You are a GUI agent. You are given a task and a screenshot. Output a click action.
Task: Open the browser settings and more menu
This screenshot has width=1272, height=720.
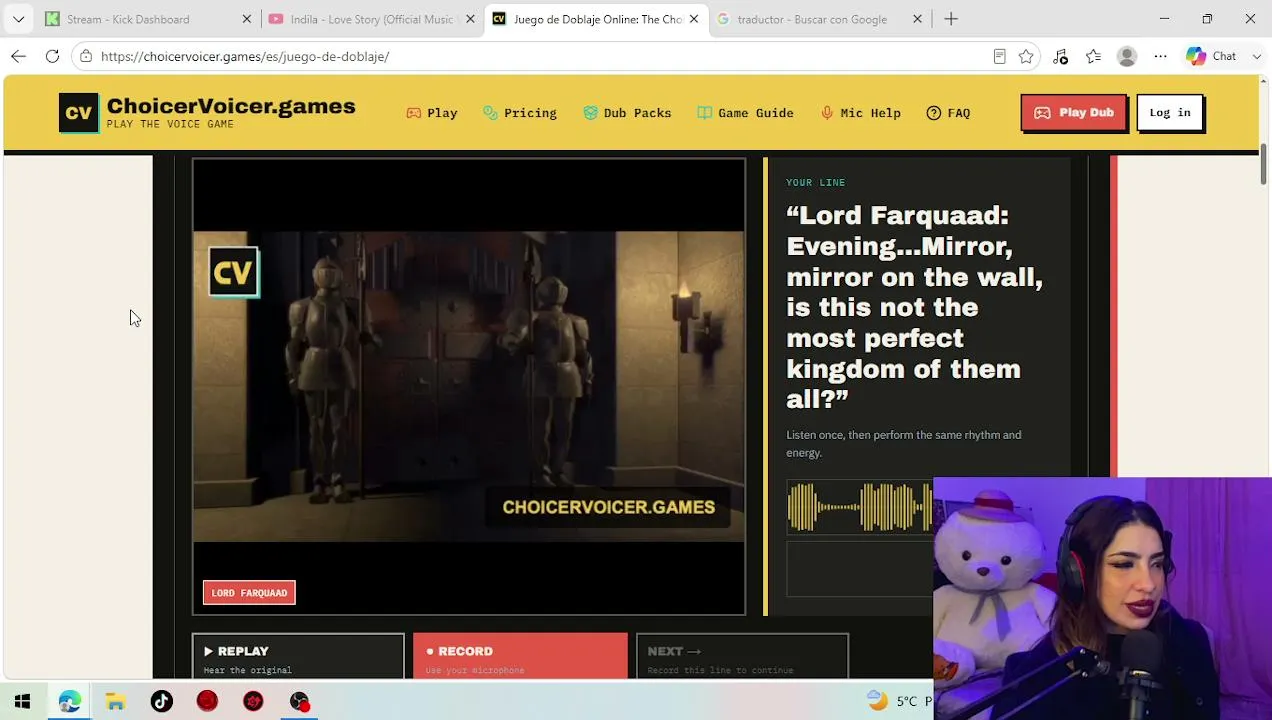(1160, 56)
